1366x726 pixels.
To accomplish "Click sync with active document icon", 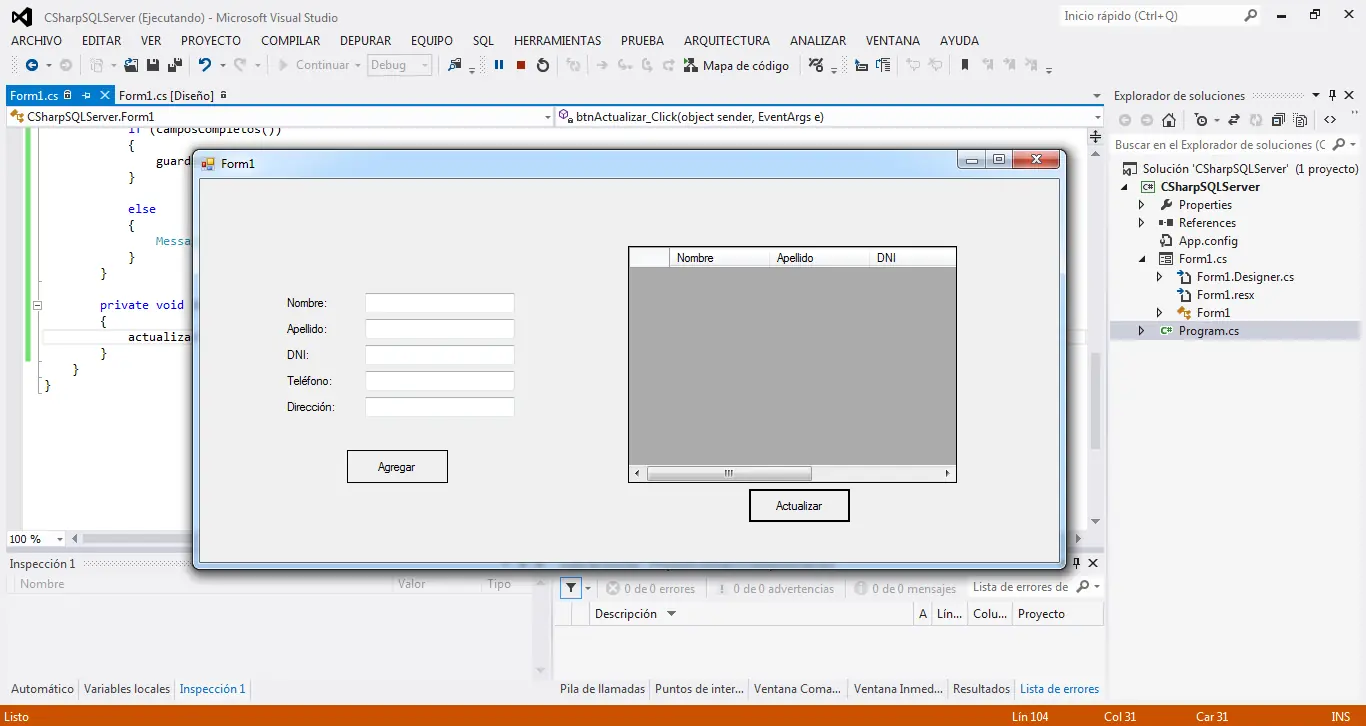I will point(1233,120).
